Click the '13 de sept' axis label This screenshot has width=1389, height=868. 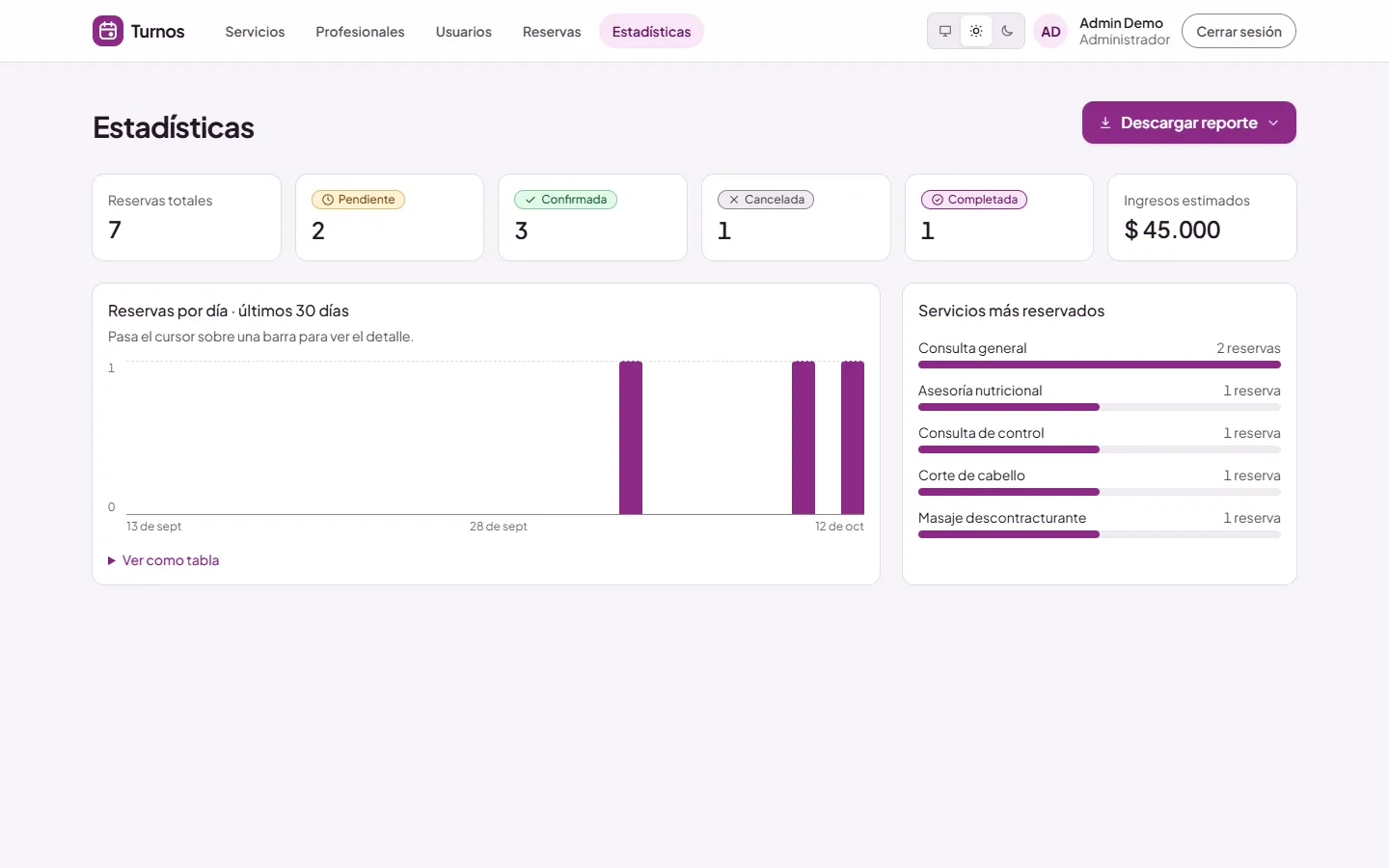click(154, 527)
